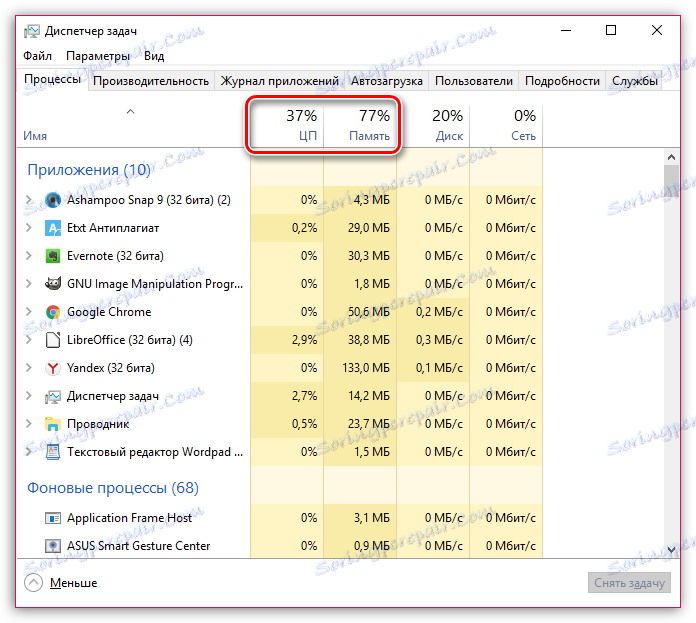The height and width of the screenshot is (623, 696).
Task: Select the Google Chrome process name
Action: [x=109, y=312]
